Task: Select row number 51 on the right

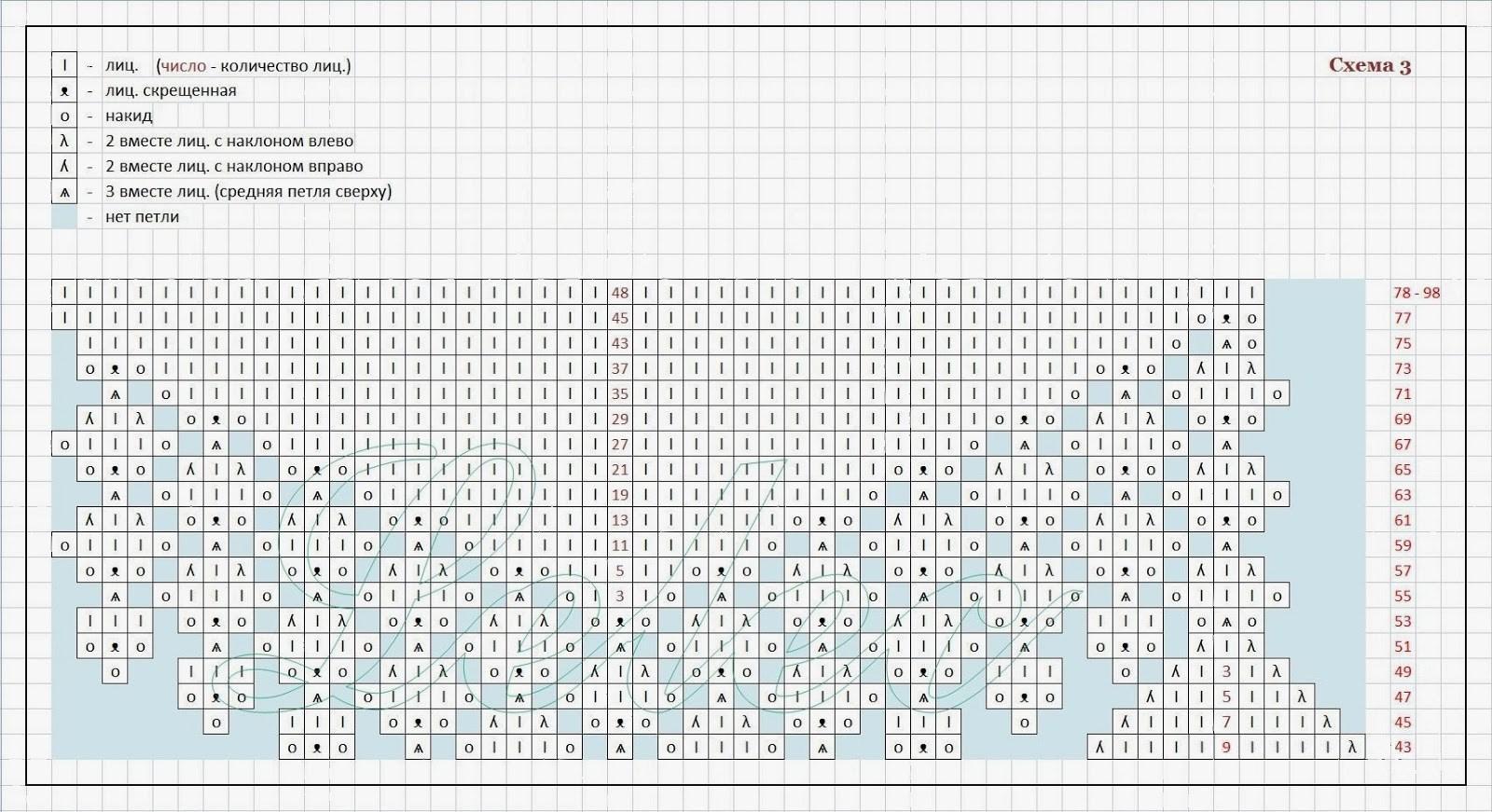Action: (x=1402, y=646)
